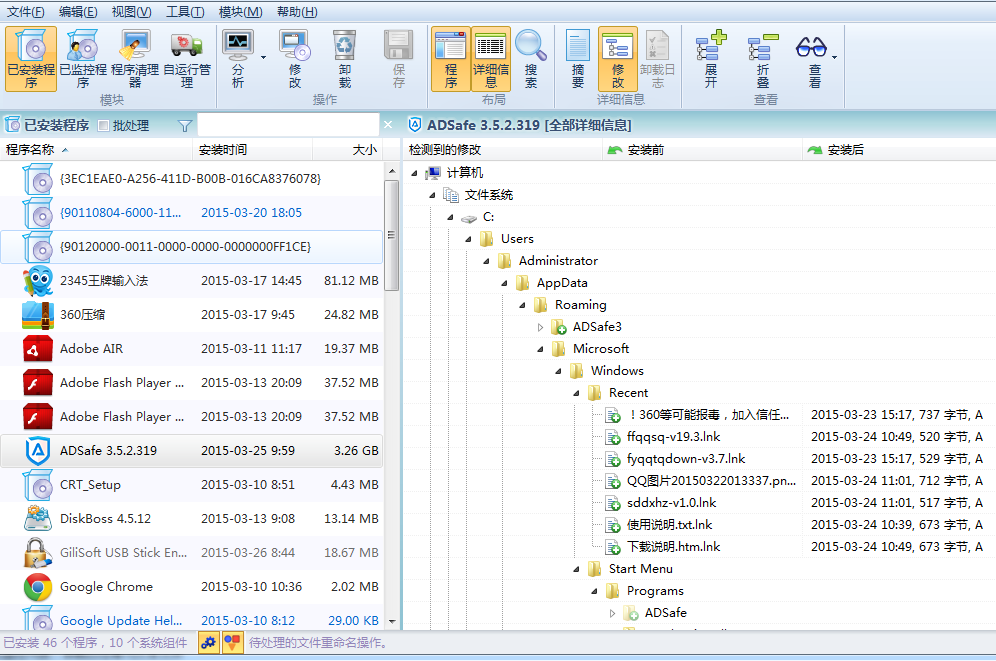Collapse the Recent folder node
Screen dimensions: 996x661
[x=576, y=393]
